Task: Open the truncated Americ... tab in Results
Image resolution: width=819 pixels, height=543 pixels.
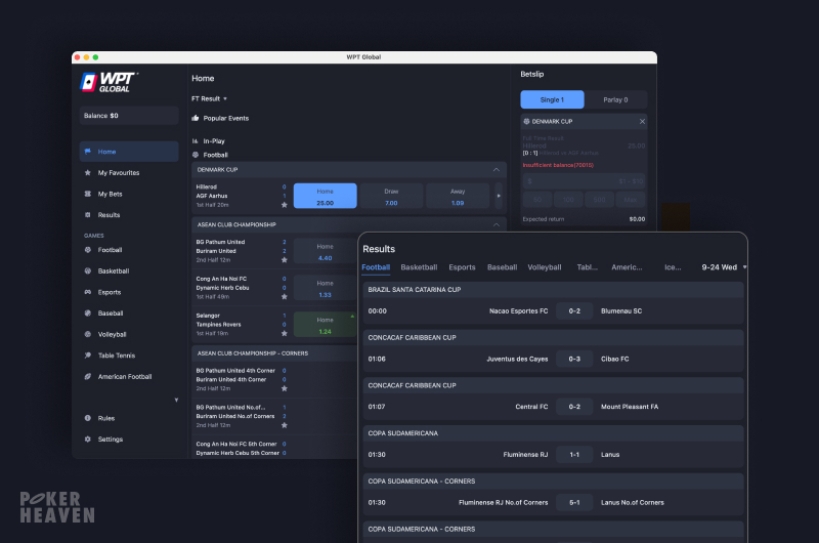Action: pos(627,267)
